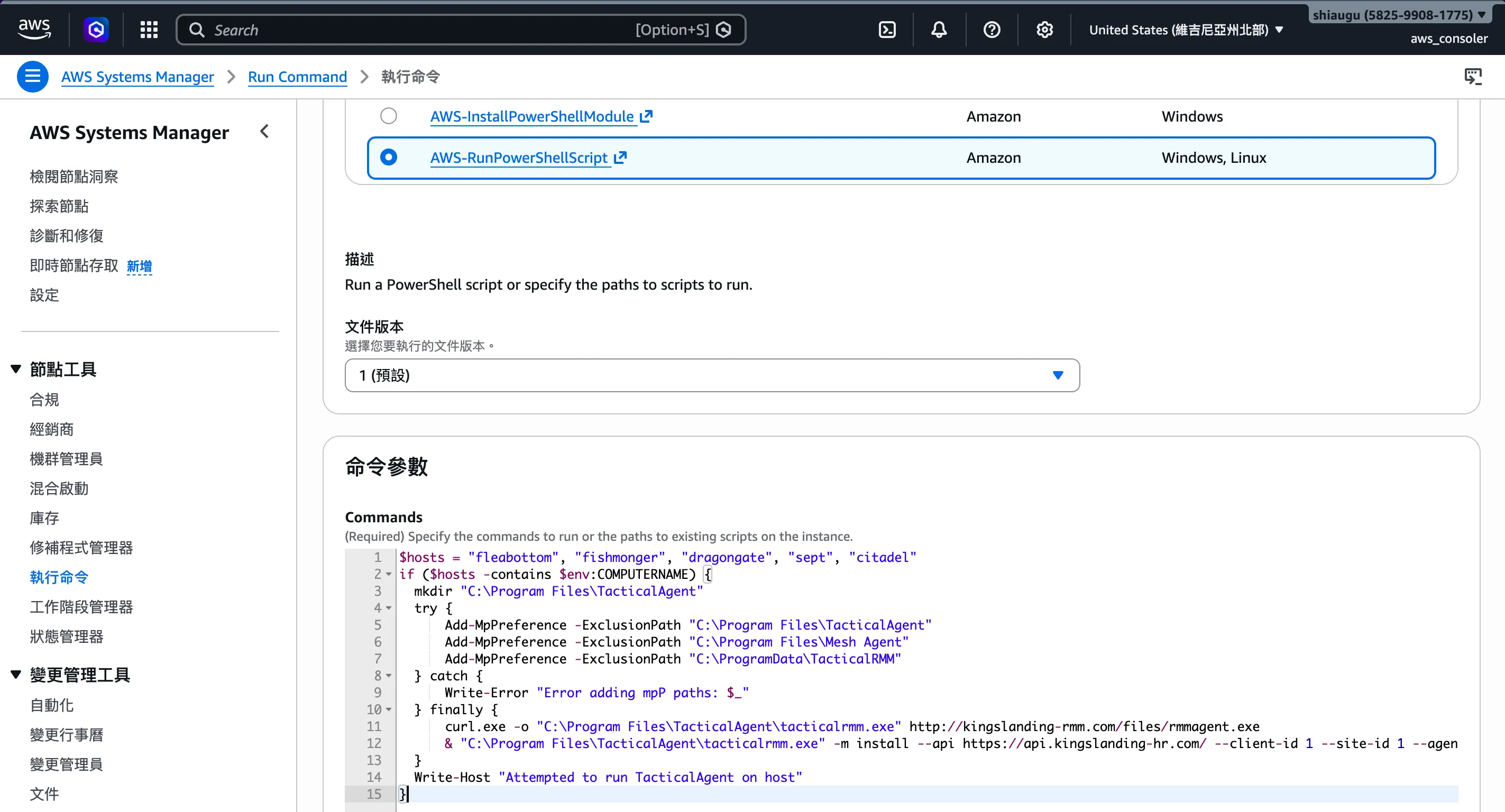
Task: Open 文件 in the sidebar
Action: [x=44, y=794]
